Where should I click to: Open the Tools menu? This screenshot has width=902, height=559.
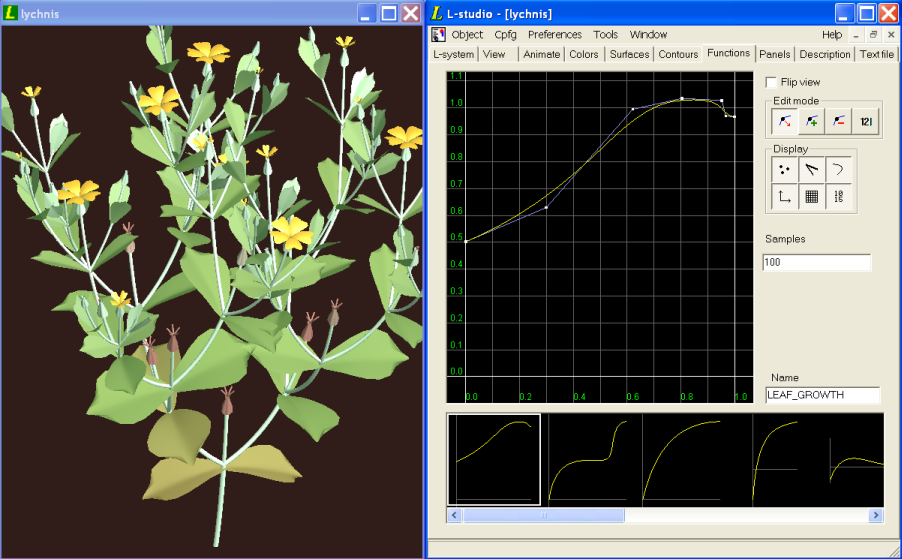point(605,35)
